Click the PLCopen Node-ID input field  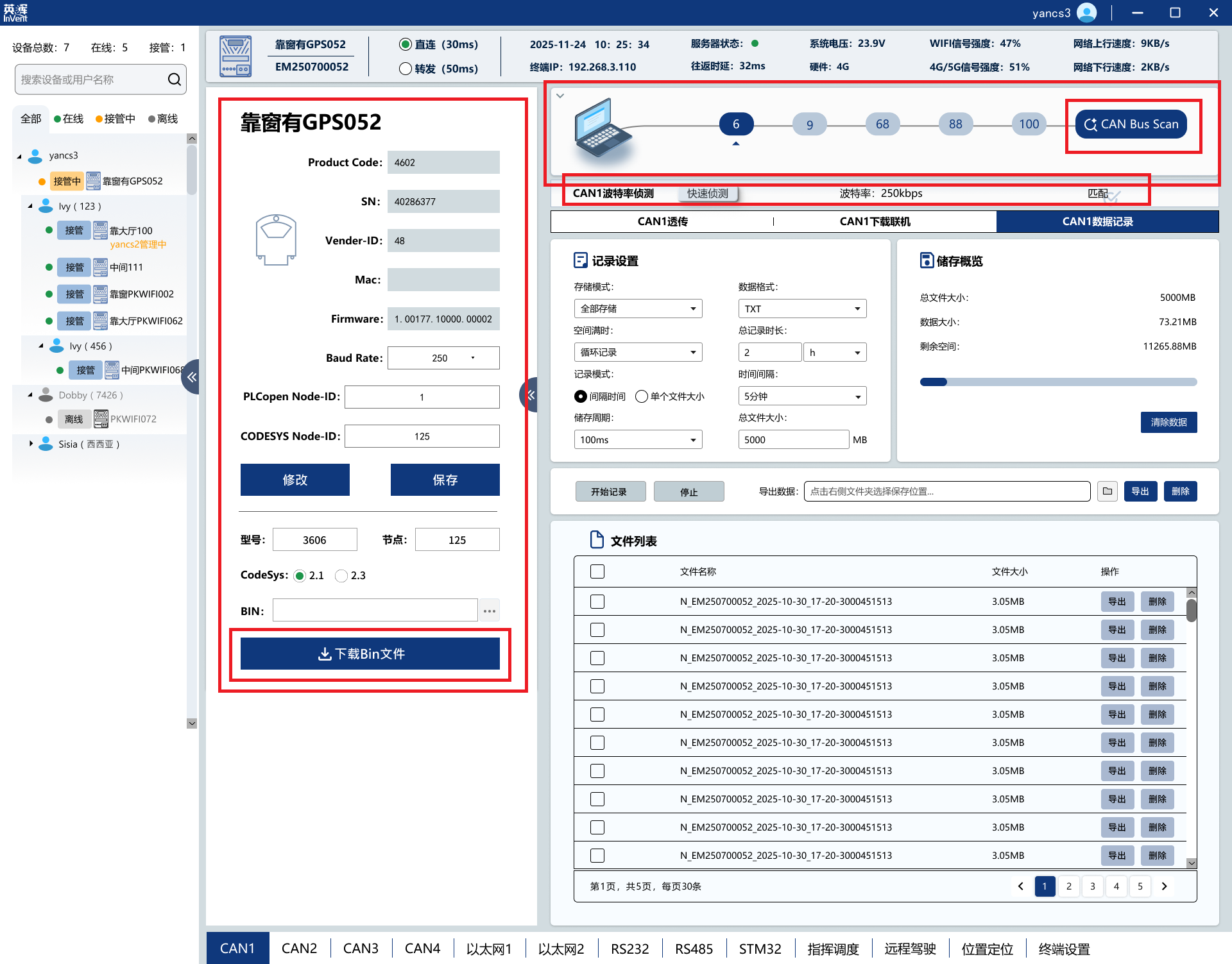pos(422,397)
